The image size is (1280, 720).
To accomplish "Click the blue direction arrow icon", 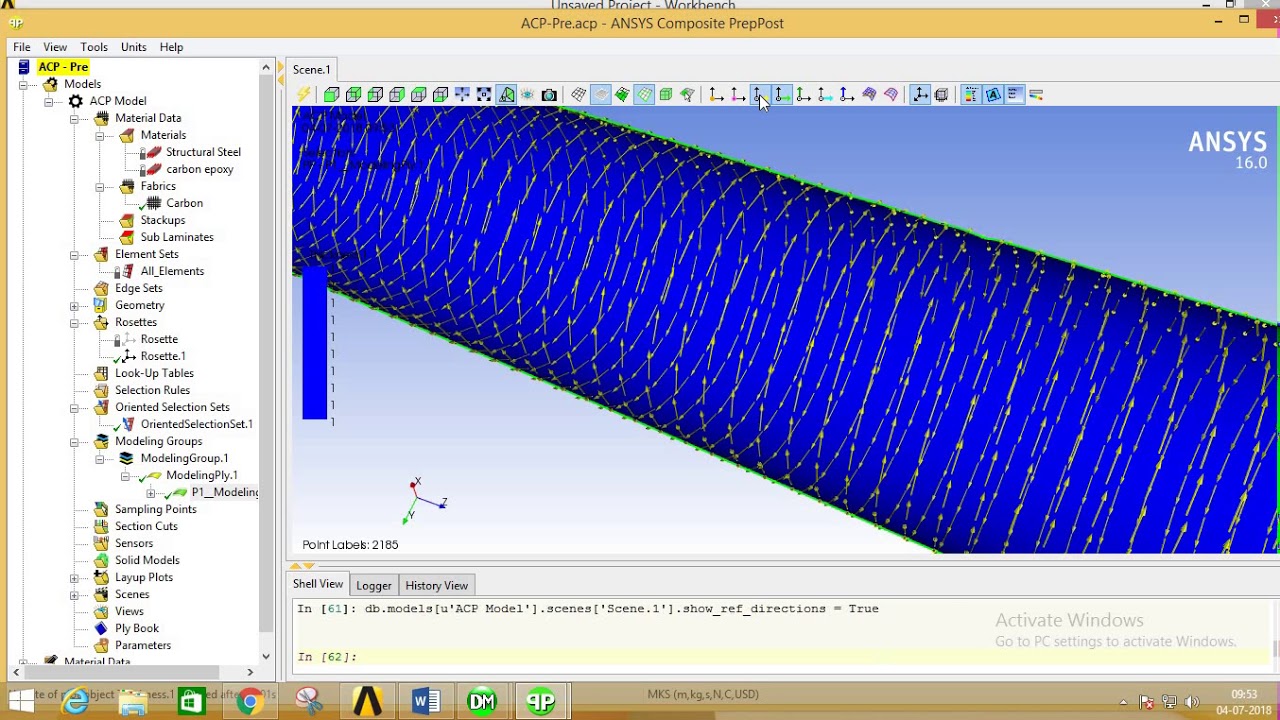I will coord(847,95).
